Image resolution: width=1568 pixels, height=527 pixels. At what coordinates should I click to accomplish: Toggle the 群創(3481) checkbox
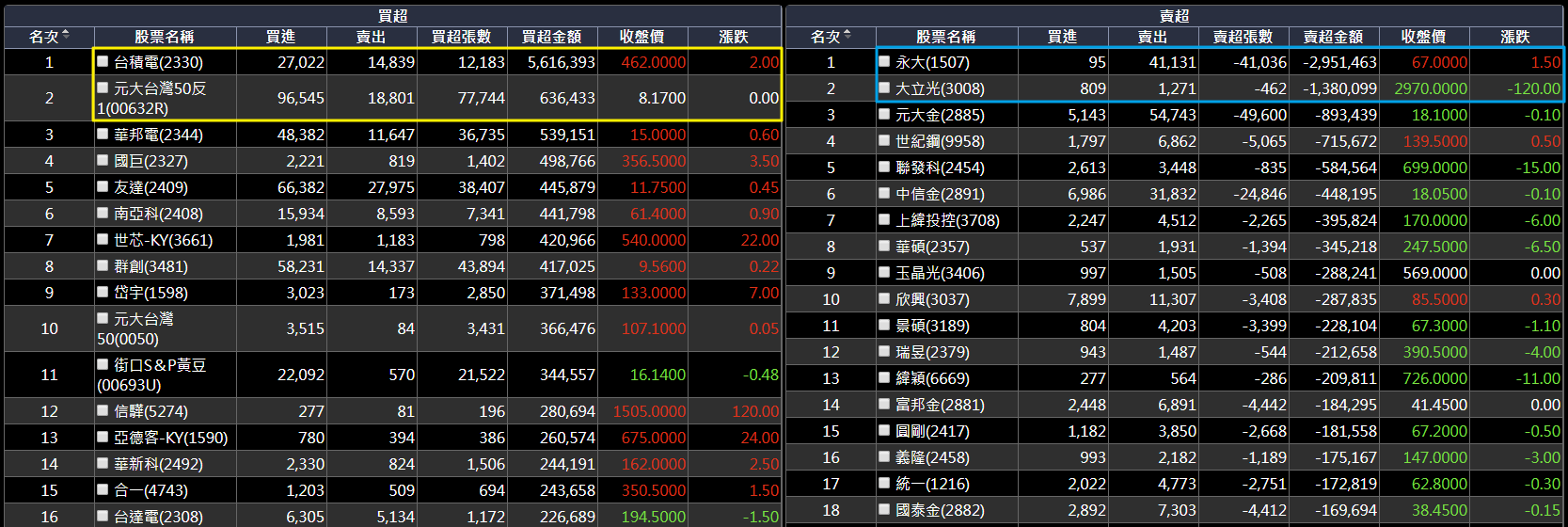[103, 265]
